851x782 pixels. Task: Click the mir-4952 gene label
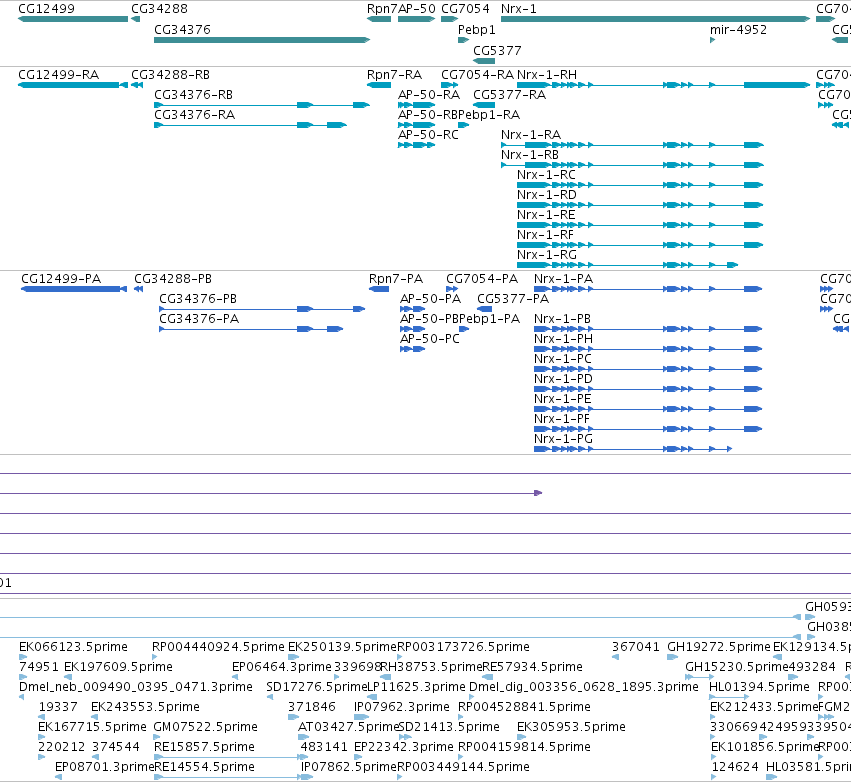point(738,30)
